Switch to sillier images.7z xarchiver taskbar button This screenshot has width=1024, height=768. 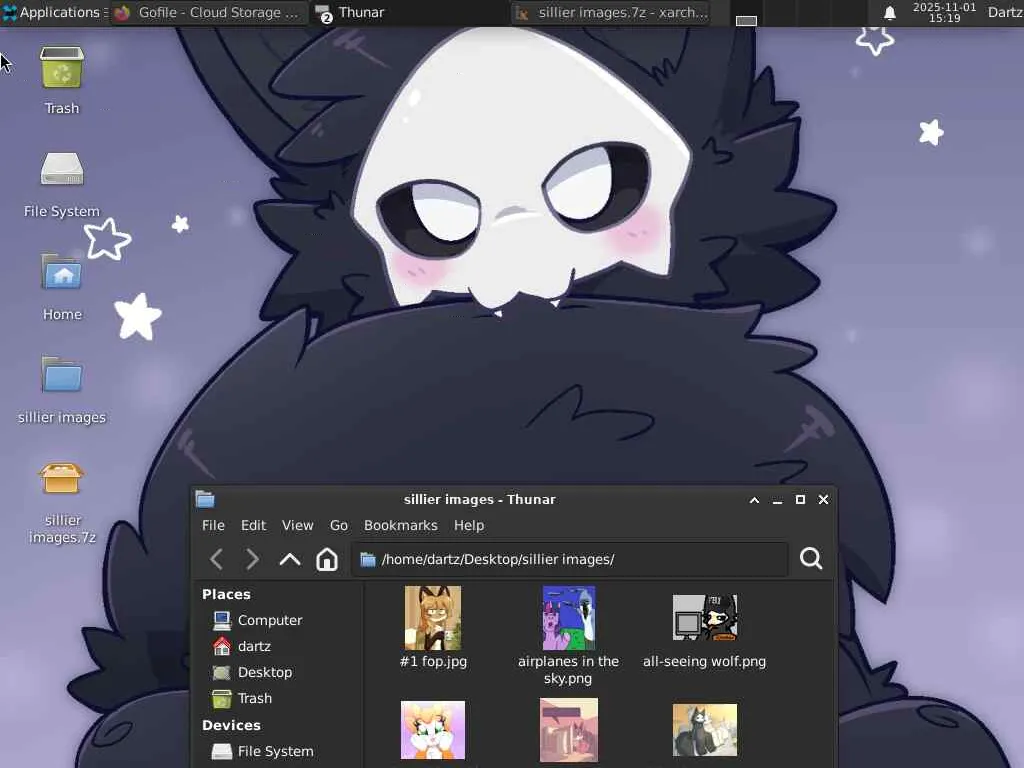click(613, 12)
